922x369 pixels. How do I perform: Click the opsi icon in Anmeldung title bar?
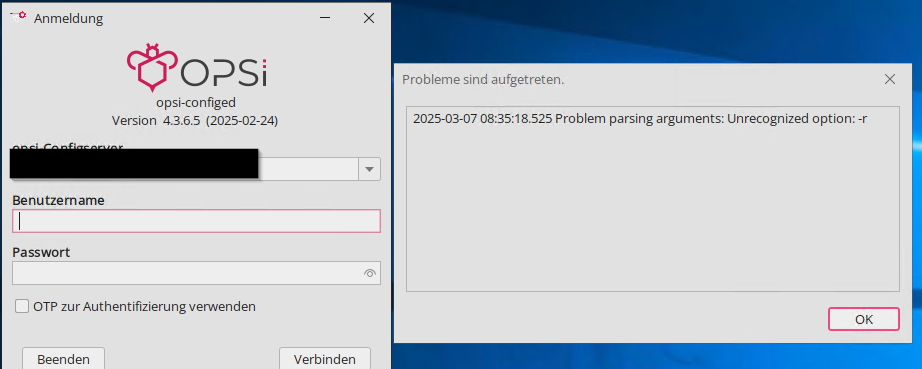18,16
